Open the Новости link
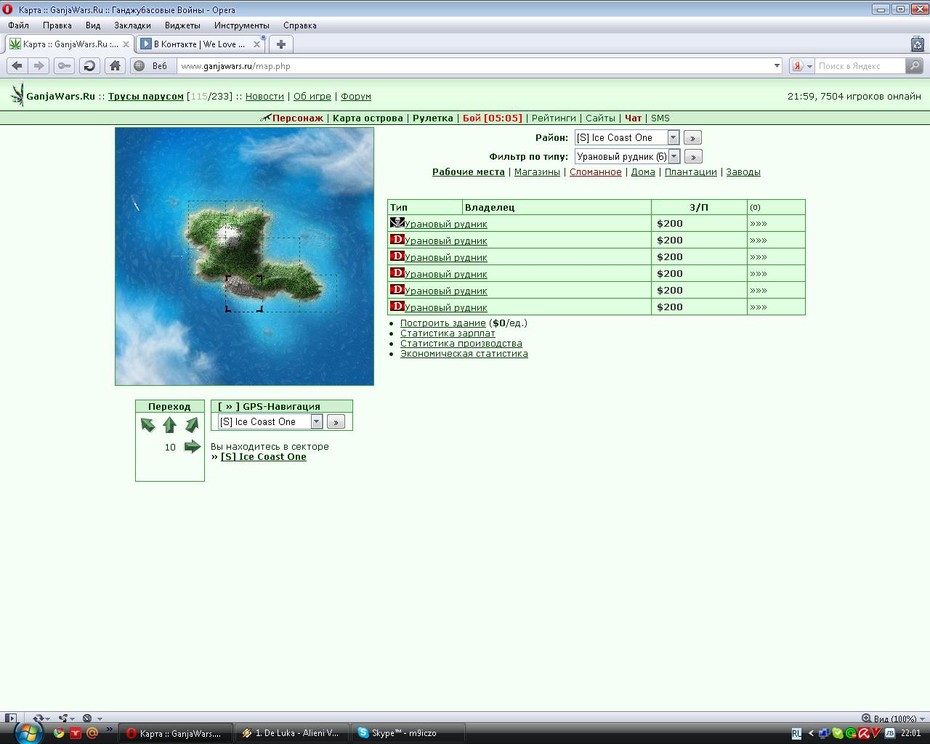 click(x=265, y=96)
